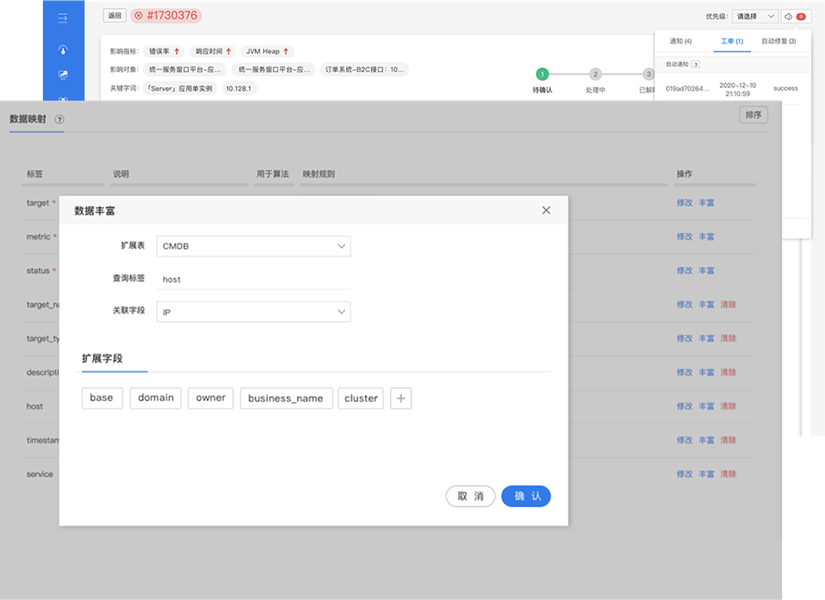This screenshot has height=600, width=825.
Task: Open the hamburger menu in the blue sidebar
Action: tap(63, 18)
